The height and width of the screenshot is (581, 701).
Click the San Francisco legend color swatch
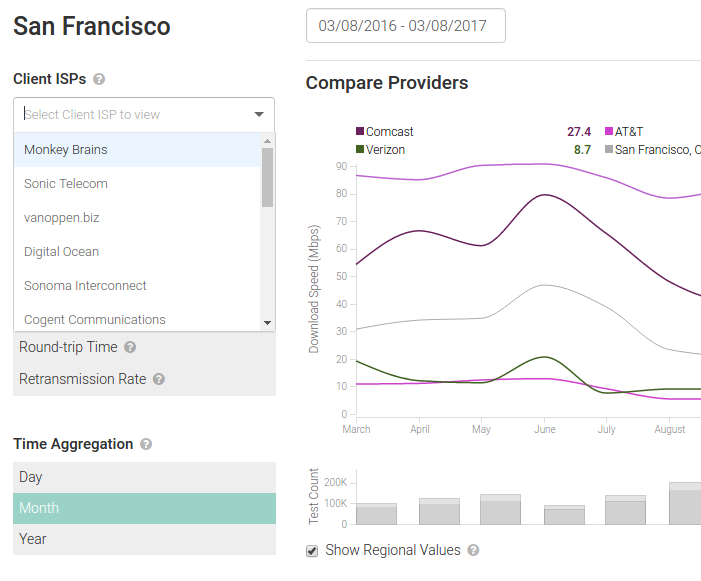coord(609,149)
